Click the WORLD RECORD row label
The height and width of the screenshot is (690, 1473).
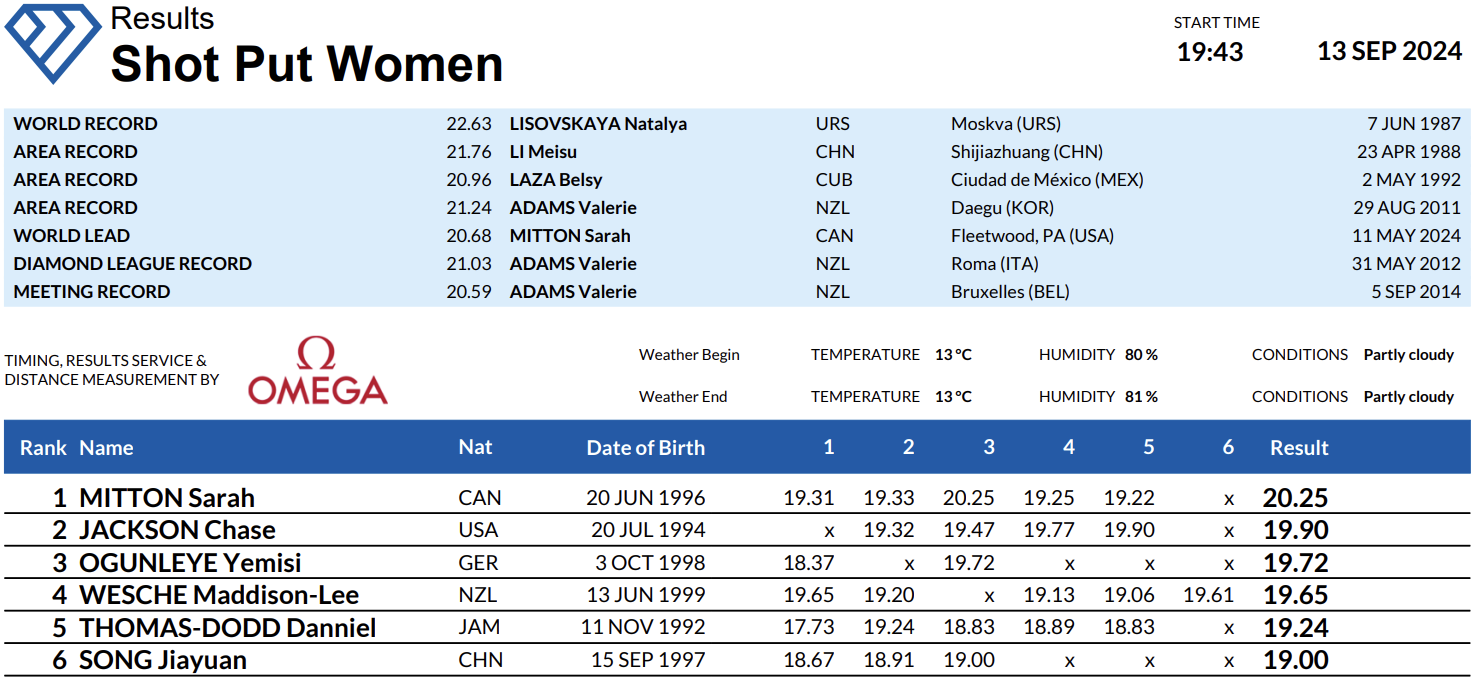click(86, 124)
